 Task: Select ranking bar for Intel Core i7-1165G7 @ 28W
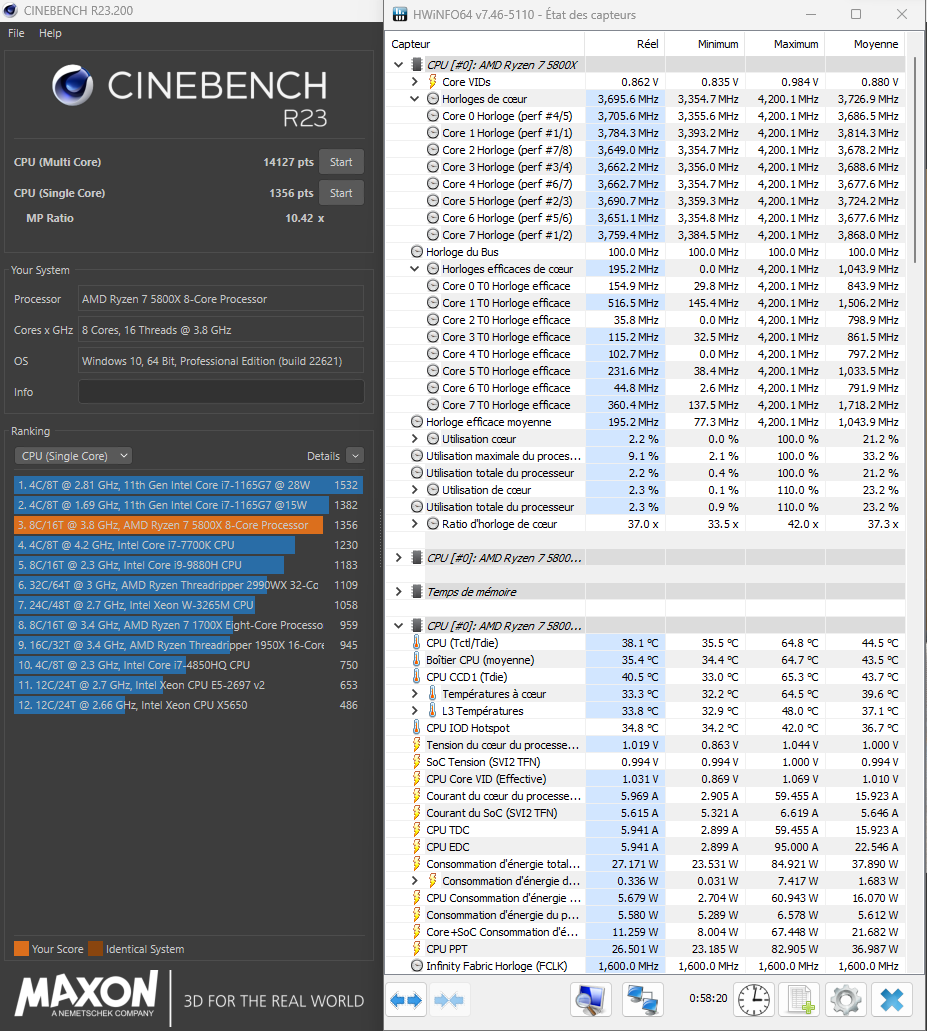188,485
